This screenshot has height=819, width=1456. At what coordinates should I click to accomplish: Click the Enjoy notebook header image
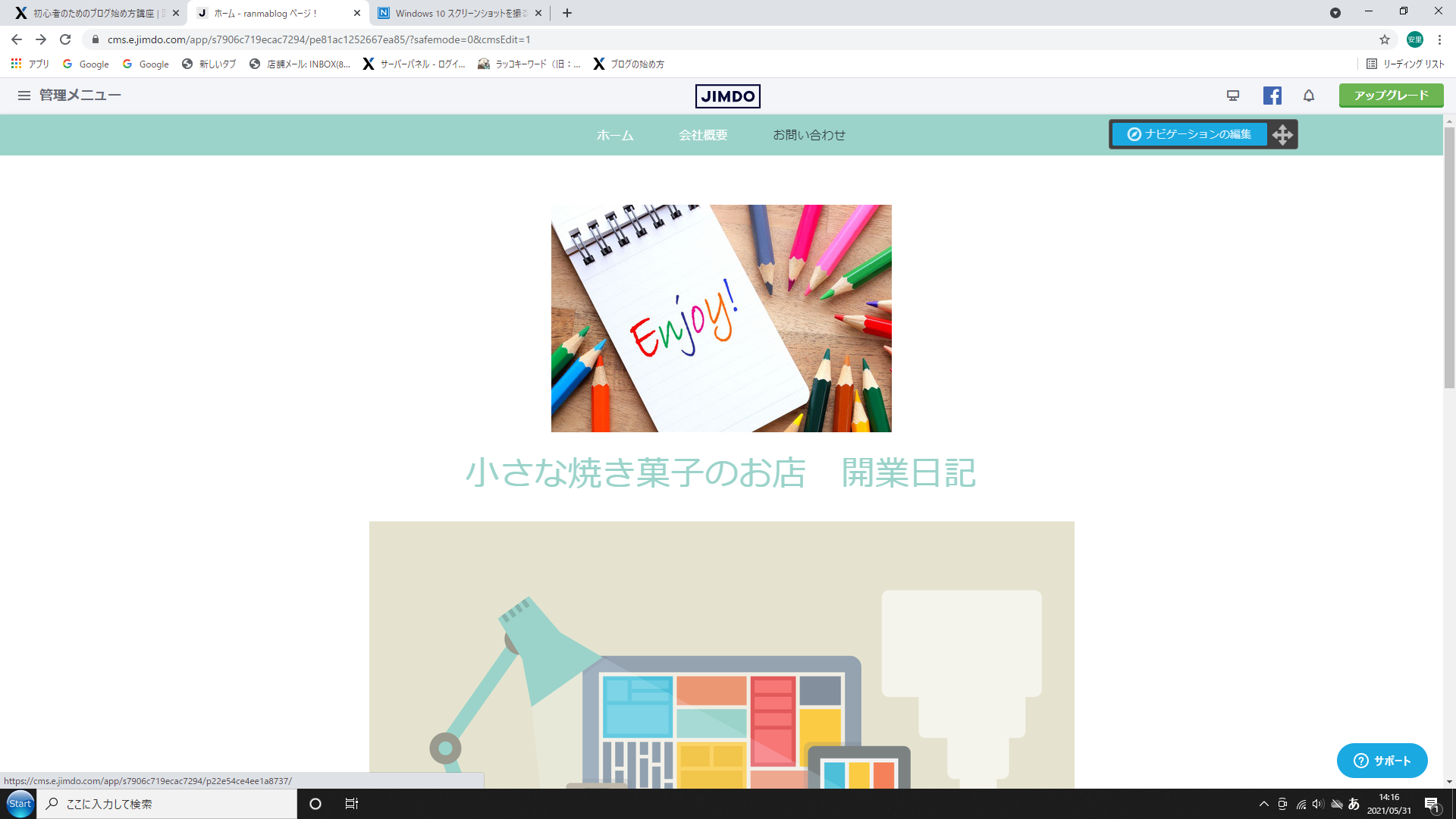point(721,318)
